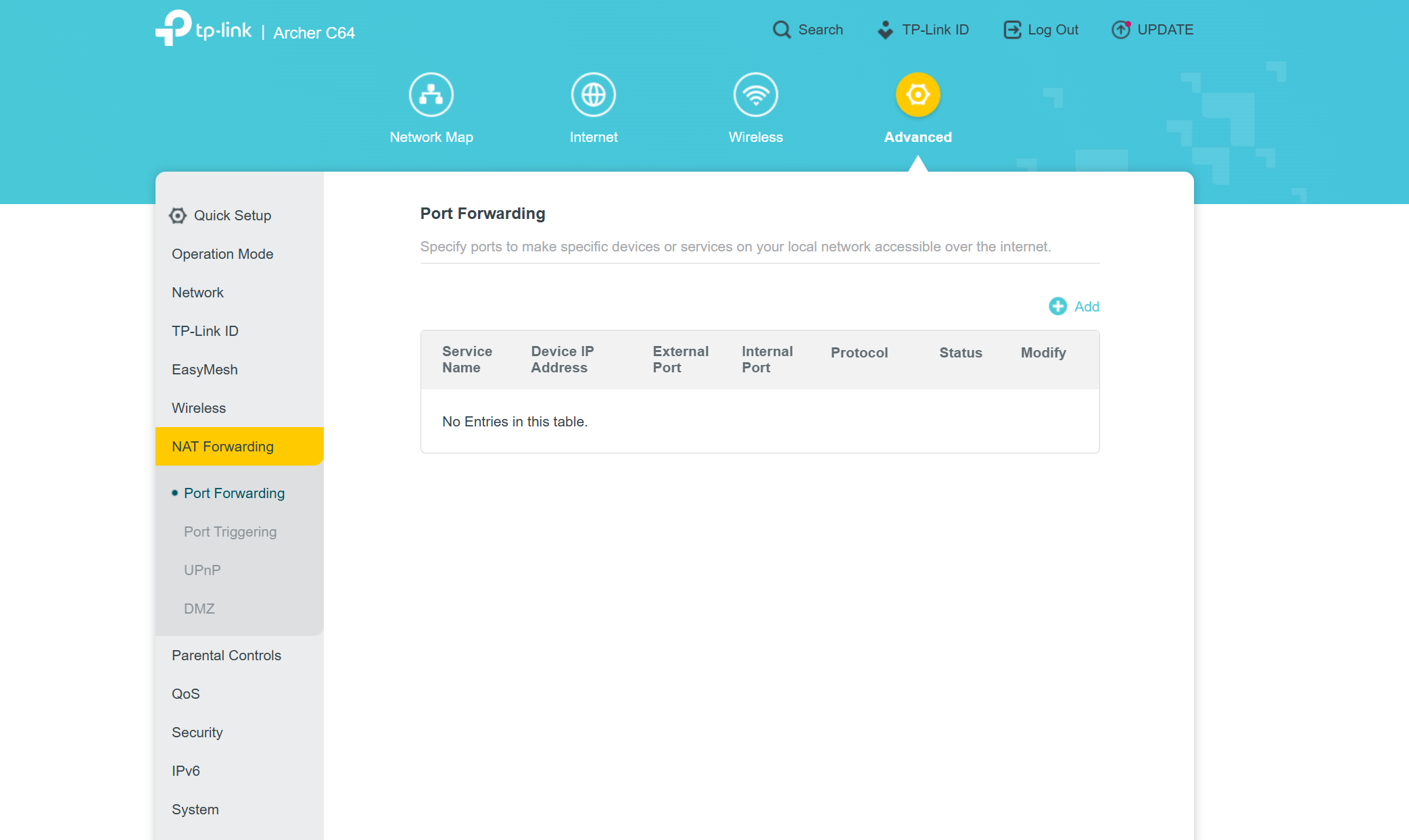Click the Device IP Address column header
The image size is (1409, 840).
coord(563,360)
